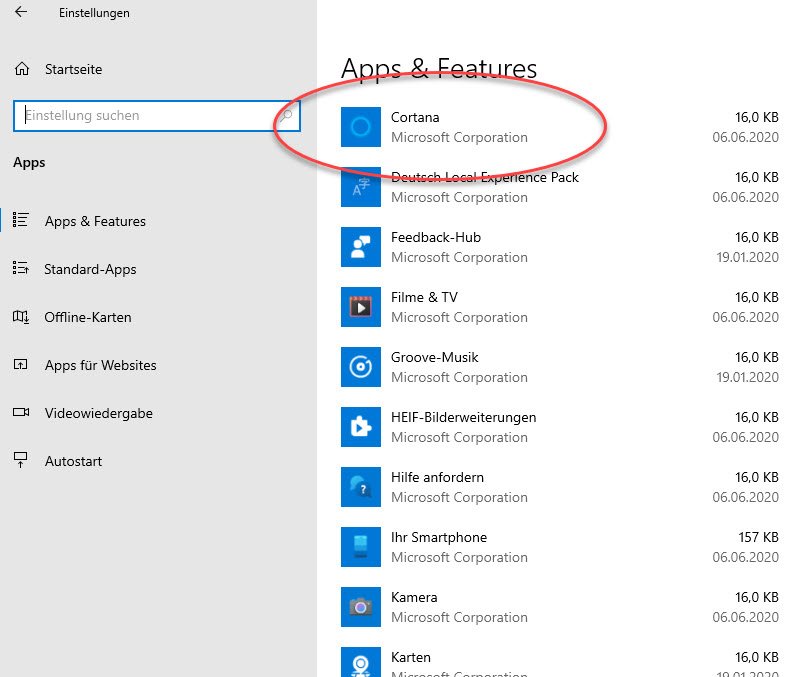Click Microsoft Corporation under Hilfe anfordern
The height and width of the screenshot is (677, 809).
tap(459, 497)
